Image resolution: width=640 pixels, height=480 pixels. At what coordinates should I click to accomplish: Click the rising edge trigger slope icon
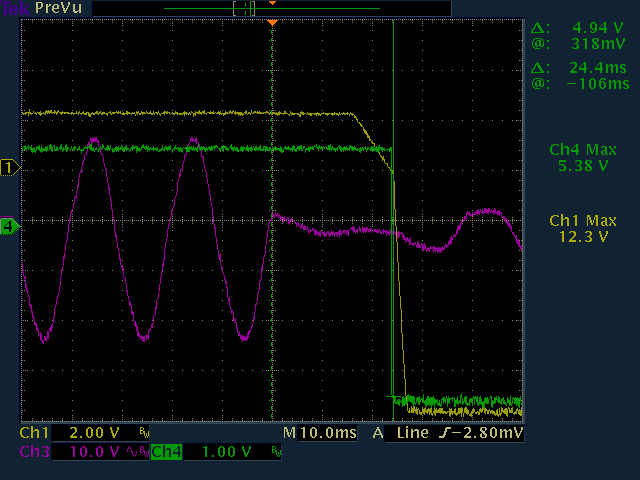tap(444, 433)
